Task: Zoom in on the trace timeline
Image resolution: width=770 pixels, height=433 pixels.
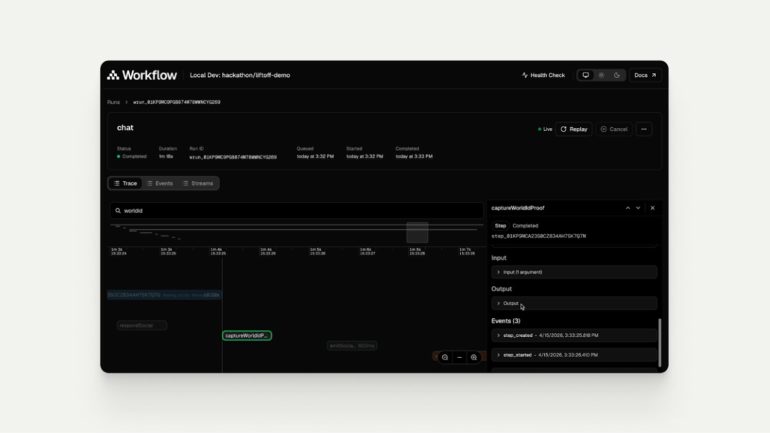Action: tap(474, 357)
